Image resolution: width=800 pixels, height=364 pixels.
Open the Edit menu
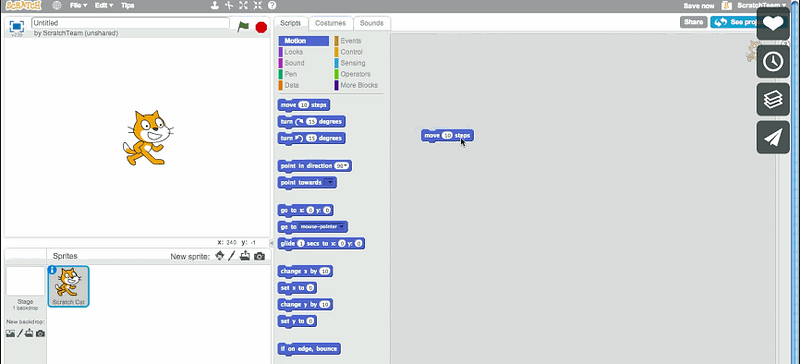coord(104,5)
